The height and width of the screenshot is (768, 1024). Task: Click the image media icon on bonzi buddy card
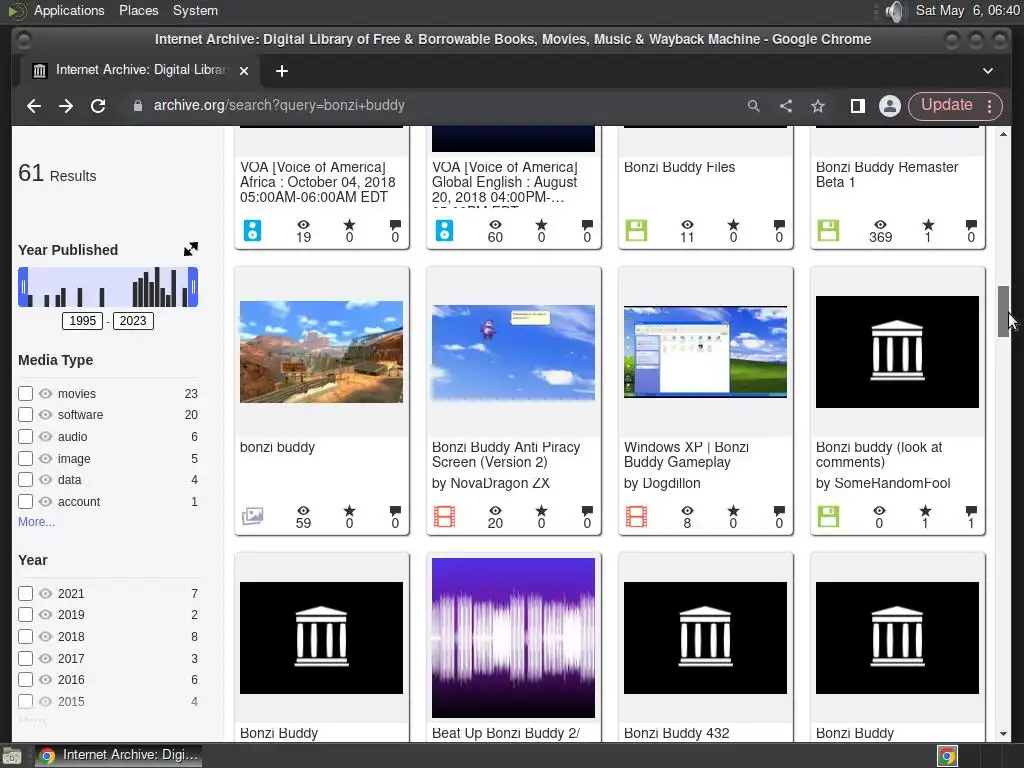[253, 517]
